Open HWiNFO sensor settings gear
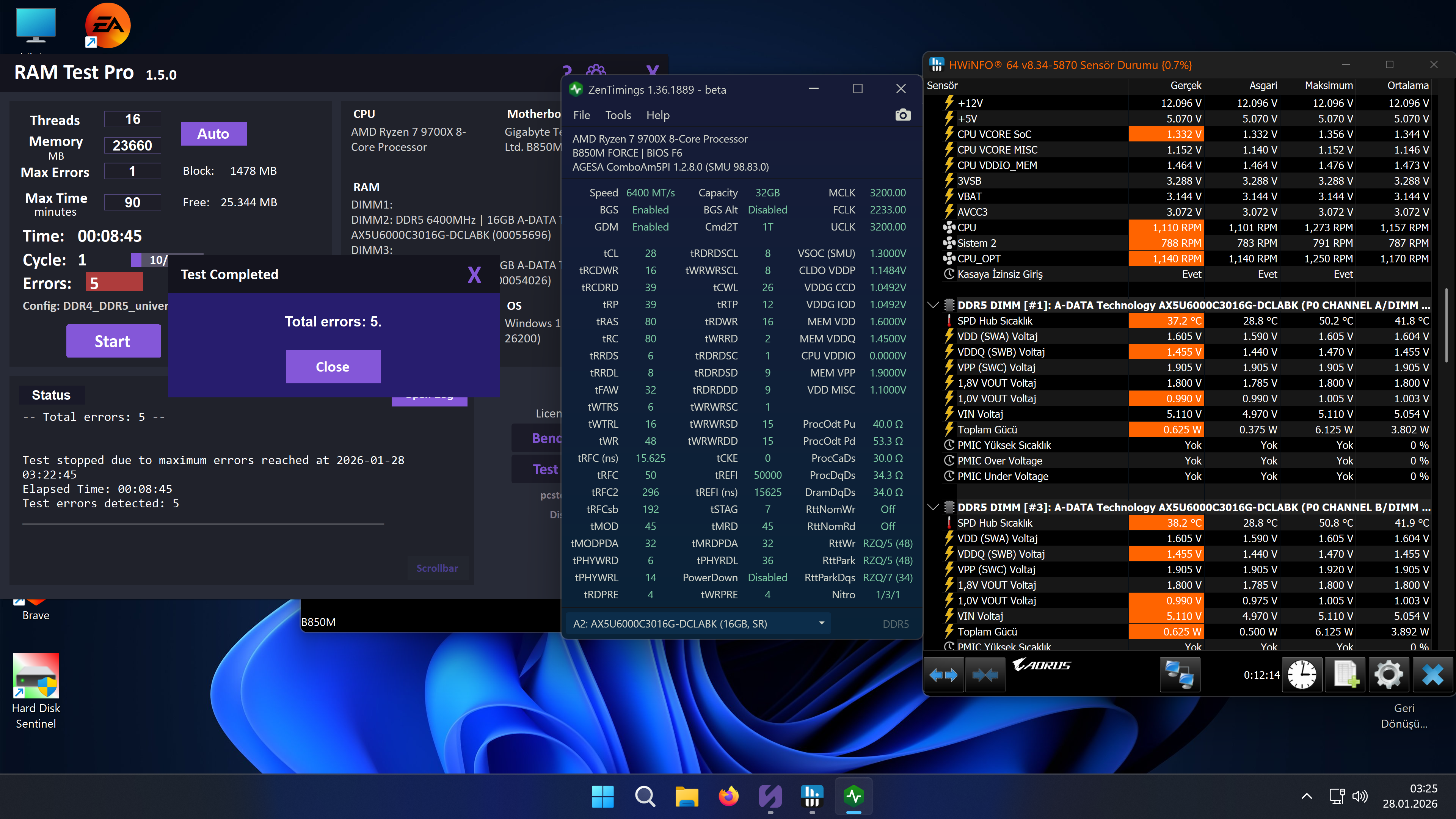This screenshot has height=819, width=1456. [x=1389, y=675]
